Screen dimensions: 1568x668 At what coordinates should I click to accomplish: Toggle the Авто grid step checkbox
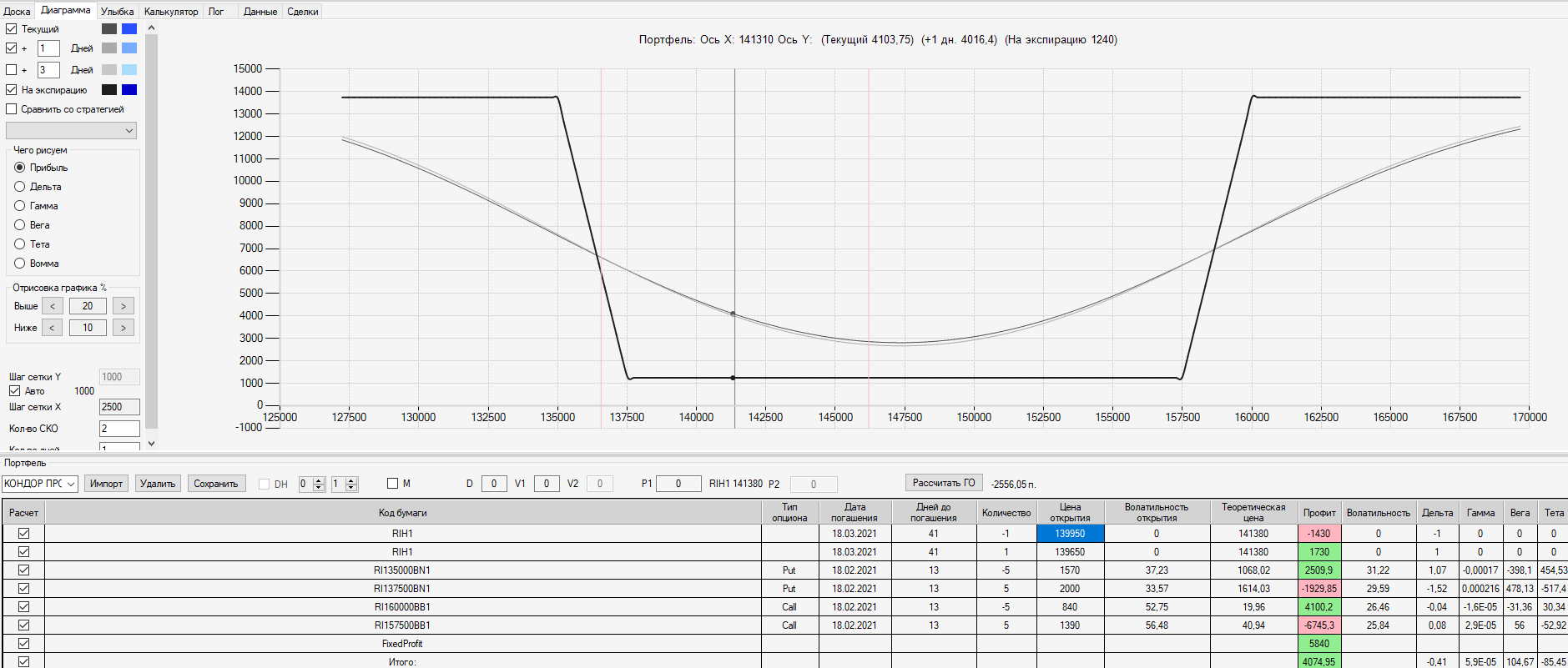click(x=14, y=391)
